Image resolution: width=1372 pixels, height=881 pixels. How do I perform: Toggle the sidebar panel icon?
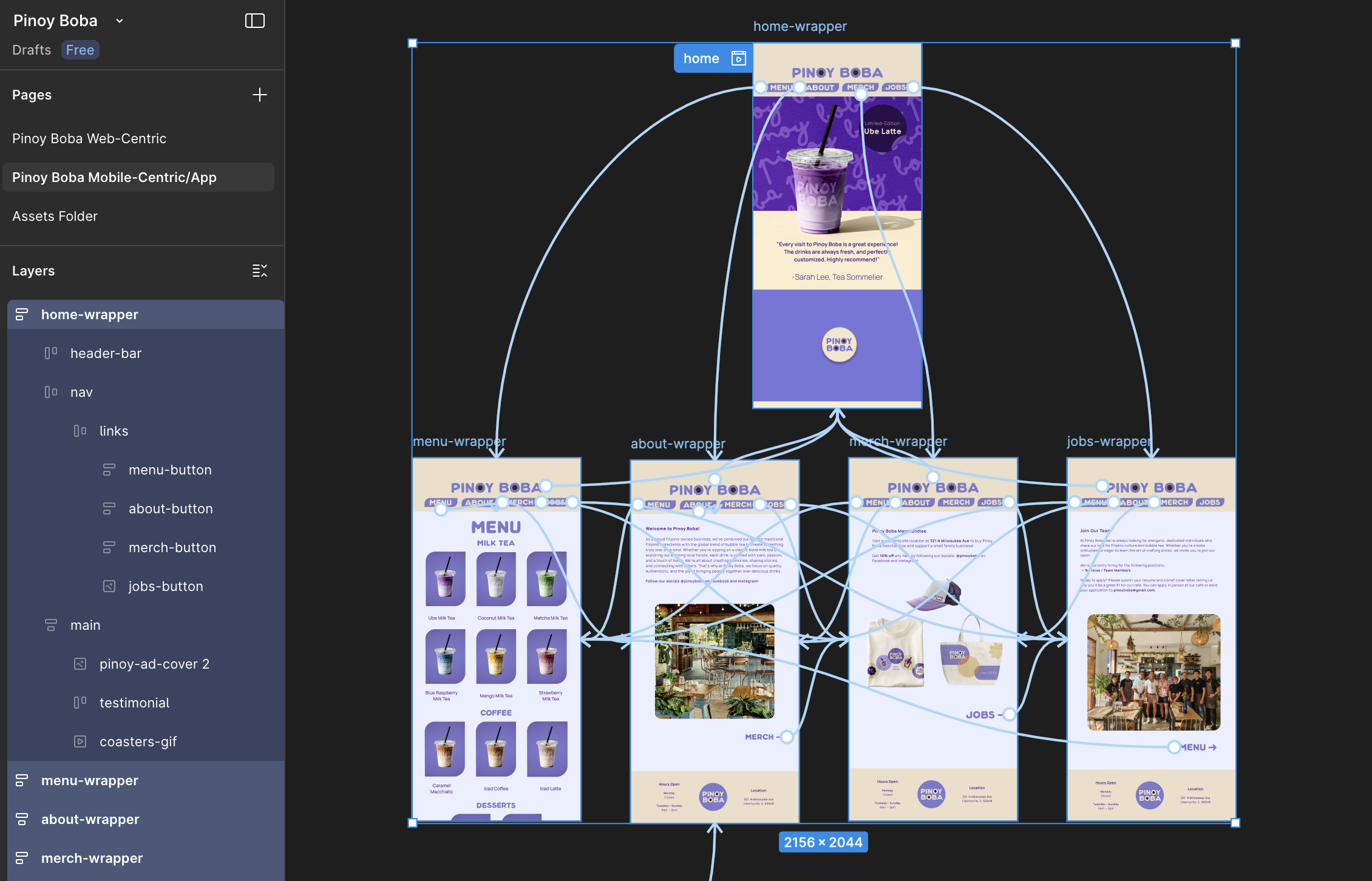point(254,21)
